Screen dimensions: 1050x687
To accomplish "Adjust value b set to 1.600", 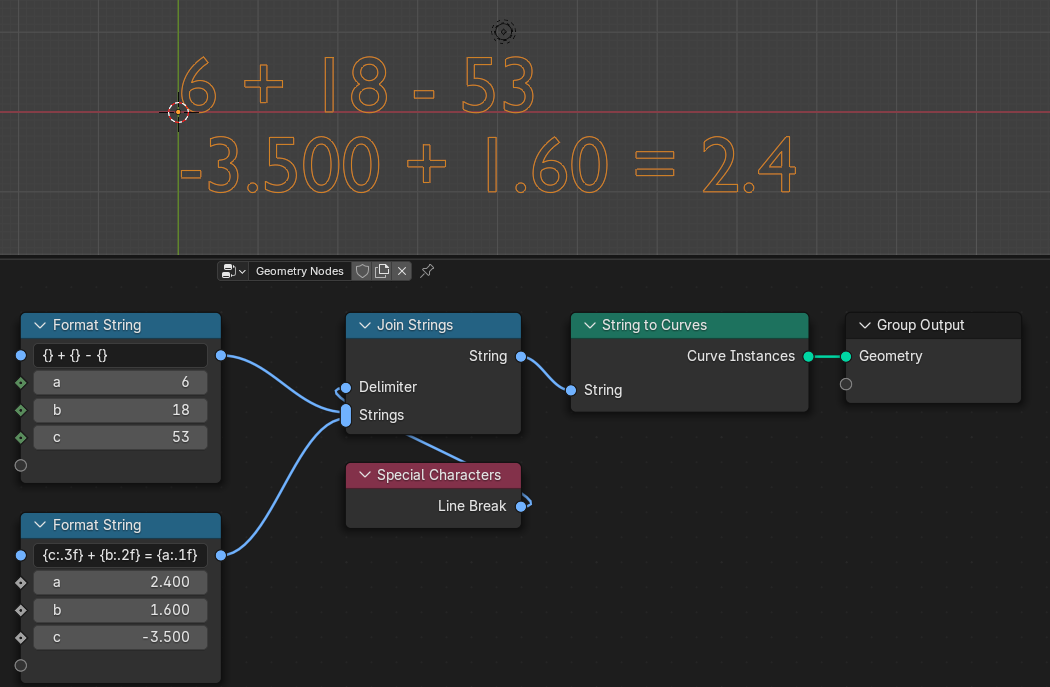I will pyautogui.click(x=121, y=610).
